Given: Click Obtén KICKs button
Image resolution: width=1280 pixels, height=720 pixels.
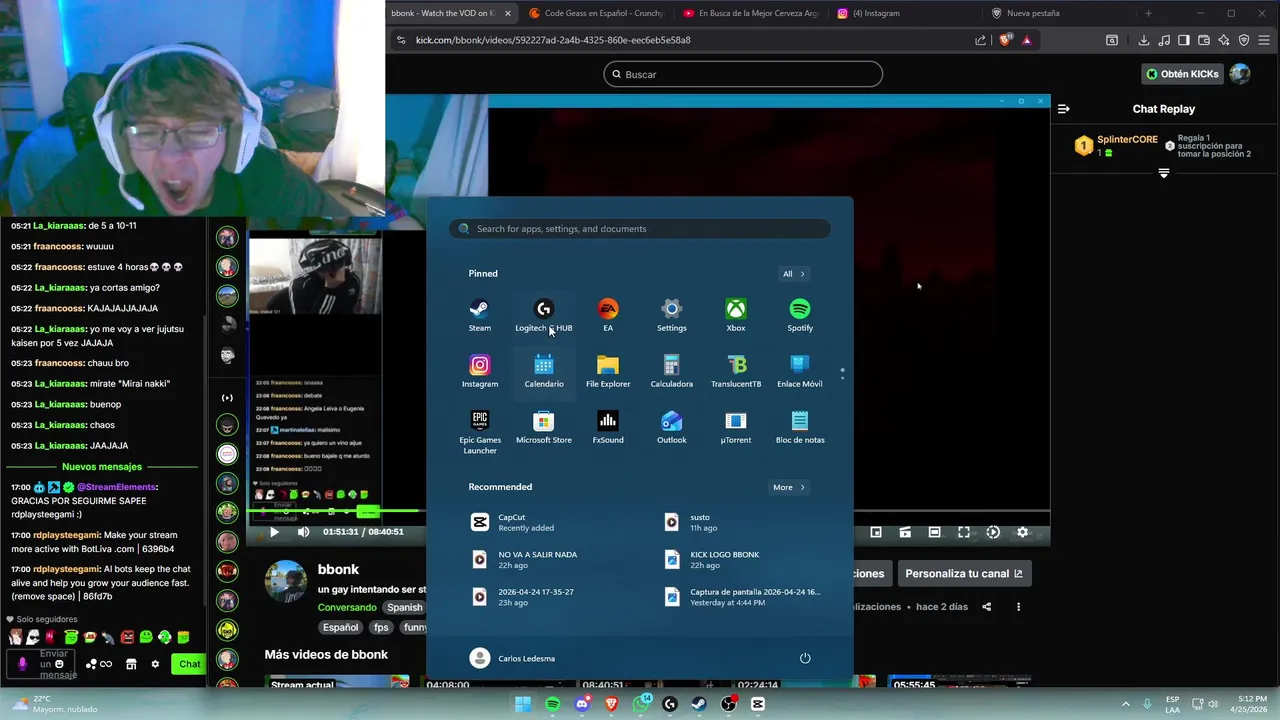Looking at the screenshot, I should click(x=1183, y=74).
